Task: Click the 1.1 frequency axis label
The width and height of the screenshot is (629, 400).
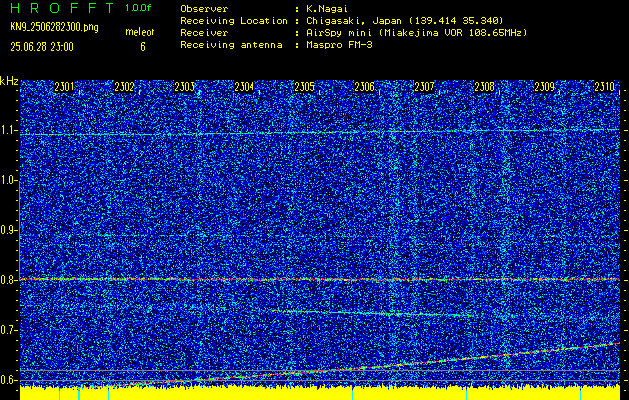Action: (8, 130)
